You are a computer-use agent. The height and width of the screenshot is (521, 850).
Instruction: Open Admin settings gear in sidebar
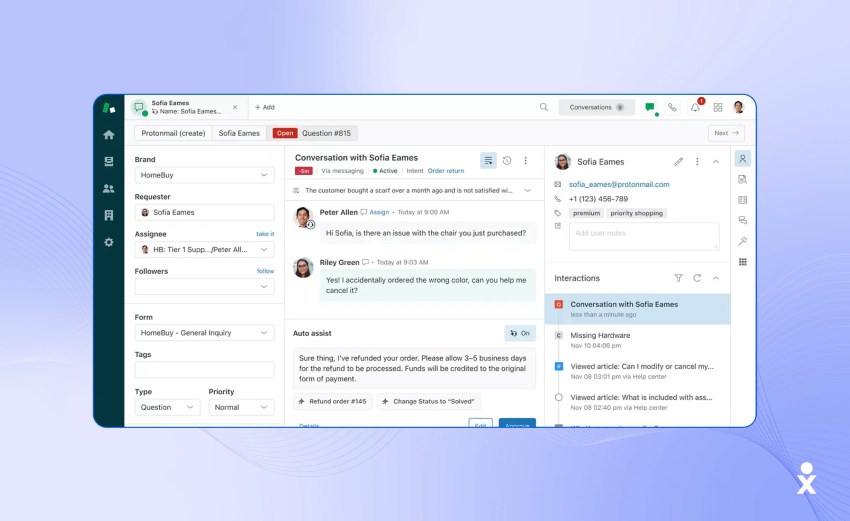click(x=108, y=242)
